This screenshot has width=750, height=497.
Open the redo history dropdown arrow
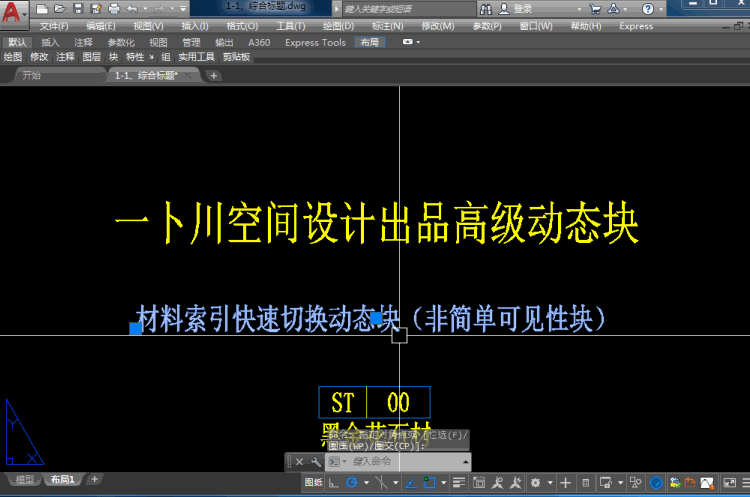[x=172, y=9]
